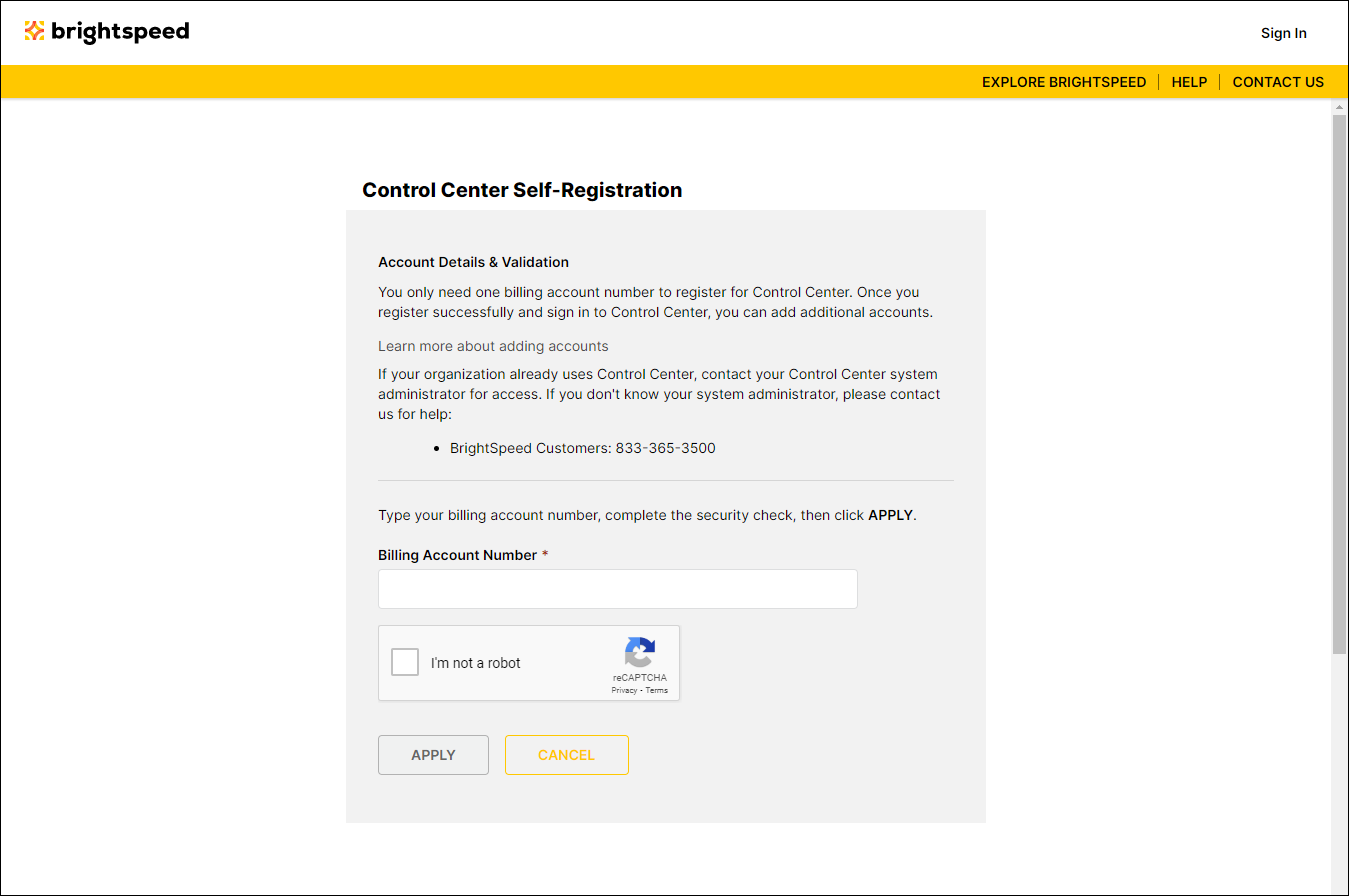Click the Billing Account Number field

click(x=618, y=589)
